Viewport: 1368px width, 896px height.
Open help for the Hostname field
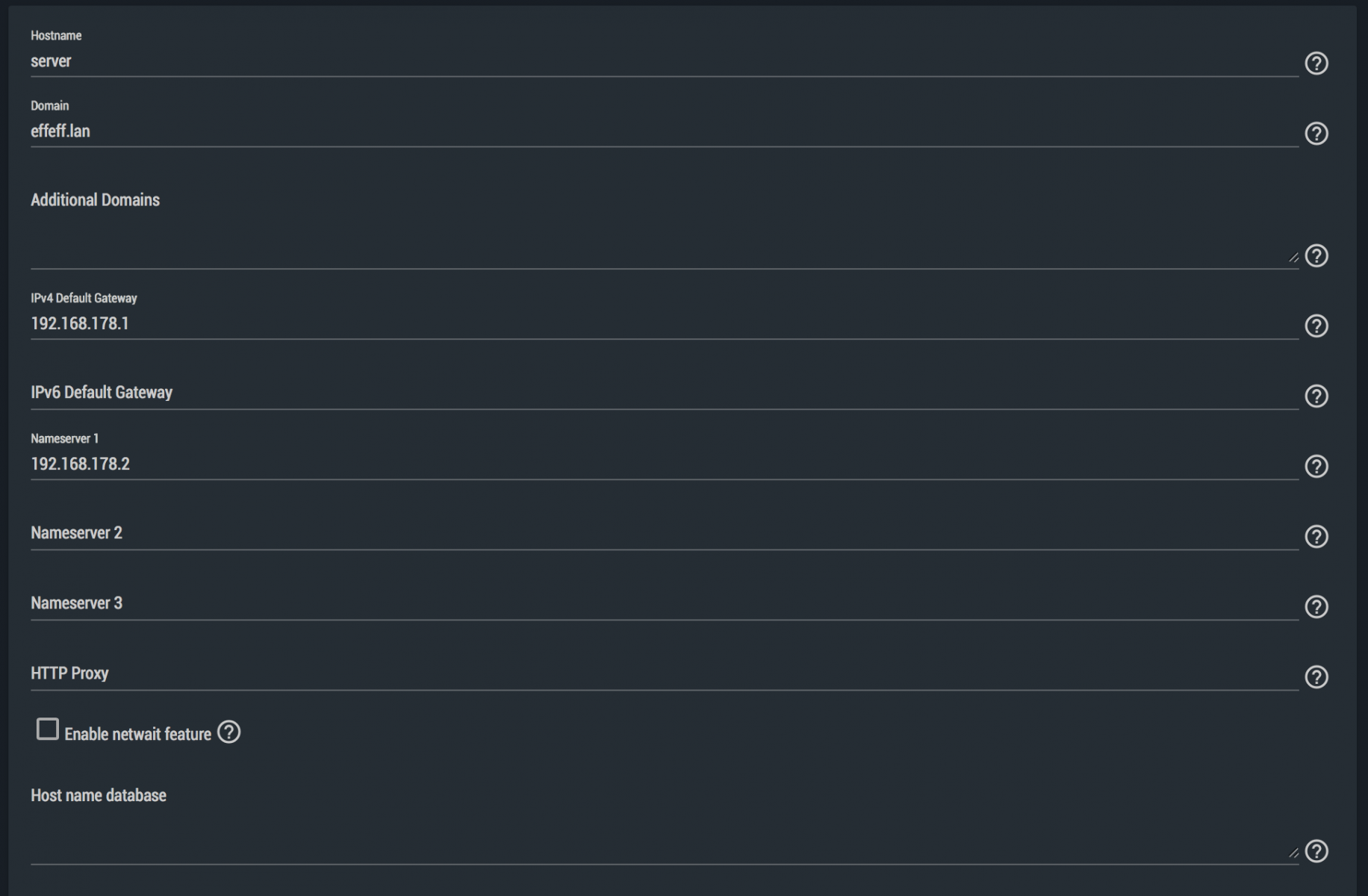click(1316, 63)
